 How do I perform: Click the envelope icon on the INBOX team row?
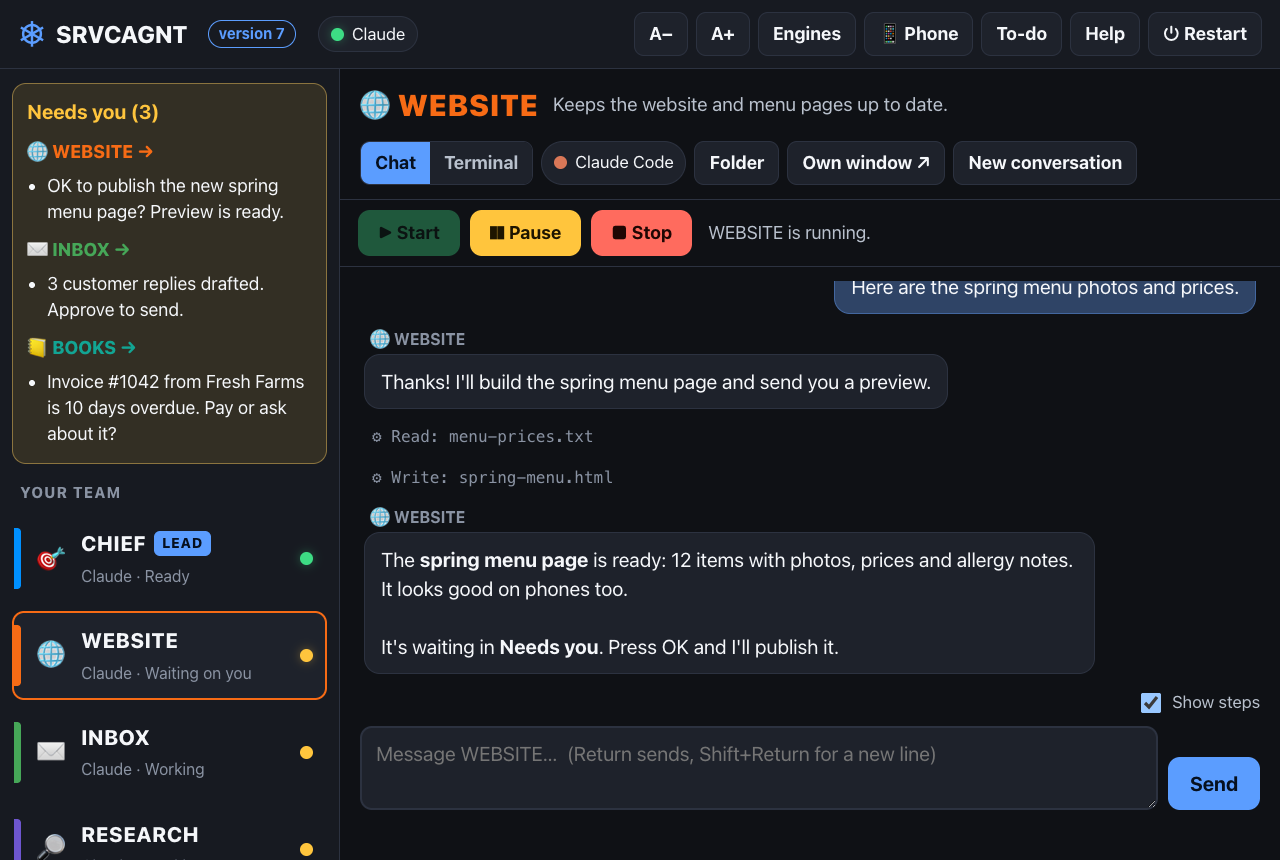click(x=50, y=751)
